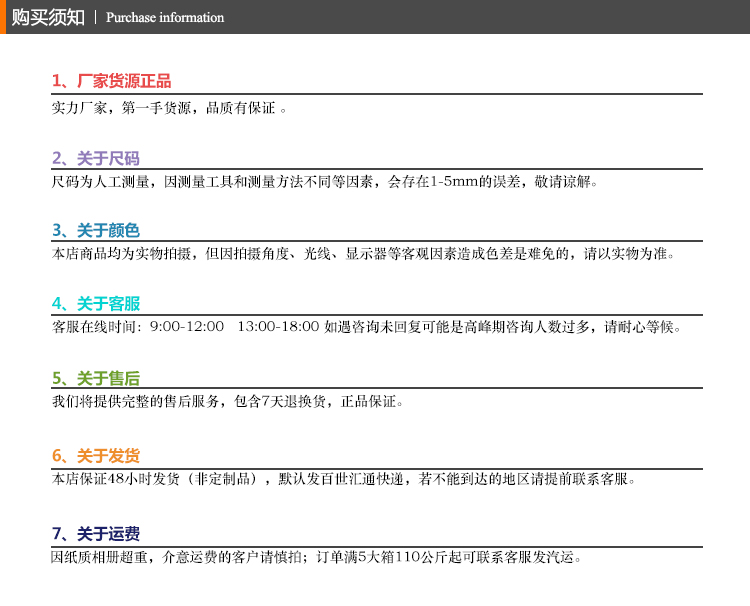
Task: Select heading 1、厂家货源正品
Action: click(111, 81)
